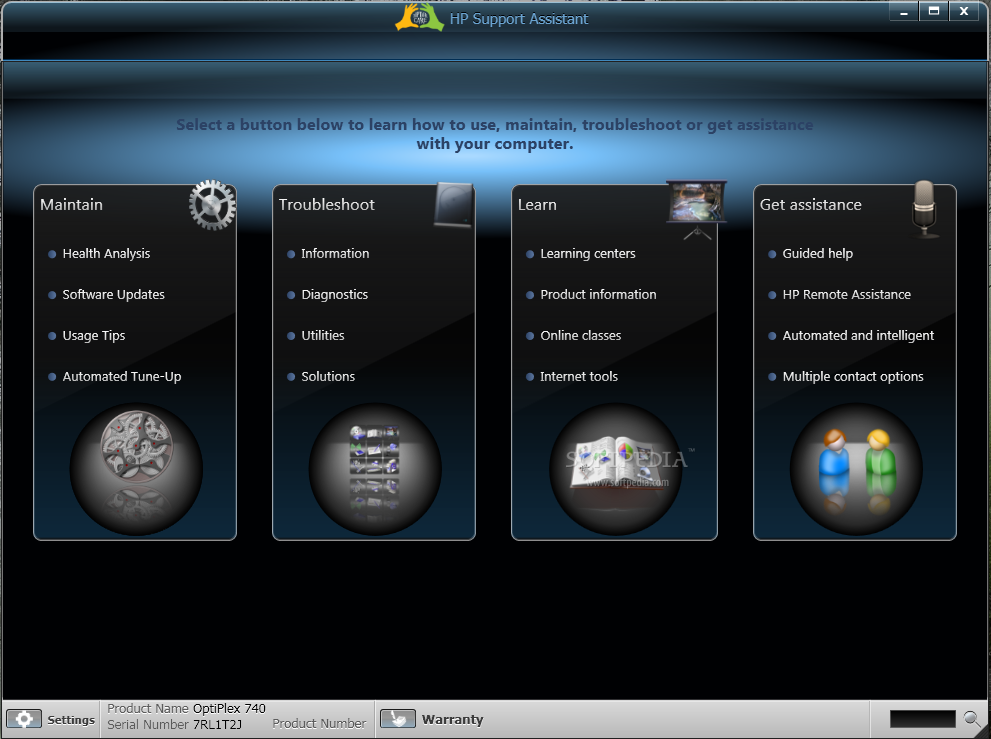The width and height of the screenshot is (991, 739).
Task: Run Diagnostics under Troubleshoot
Action: coord(334,295)
